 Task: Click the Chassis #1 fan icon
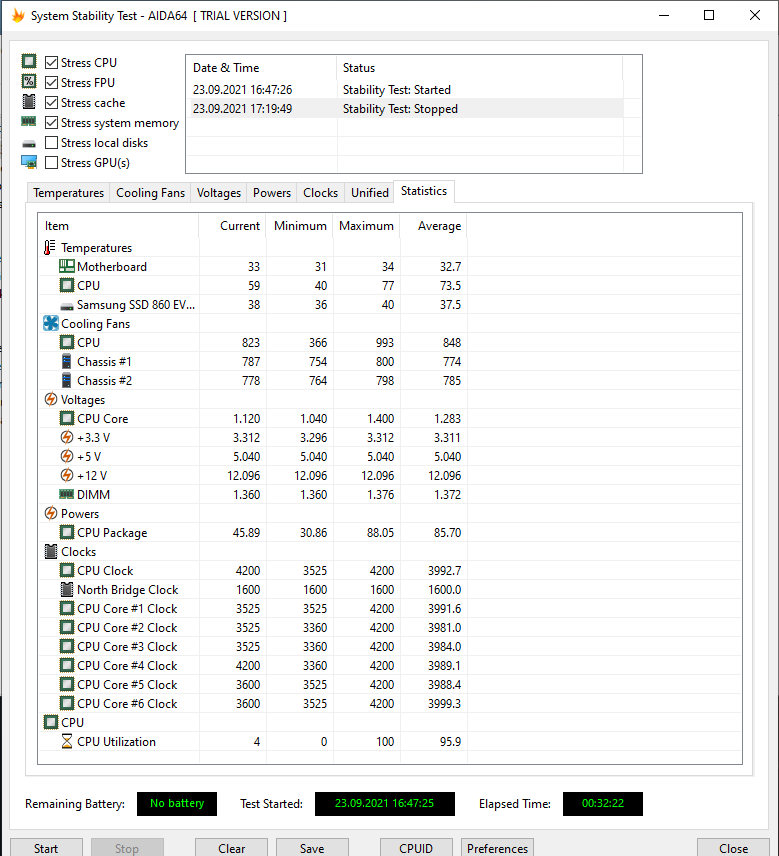tap(67, 361)
